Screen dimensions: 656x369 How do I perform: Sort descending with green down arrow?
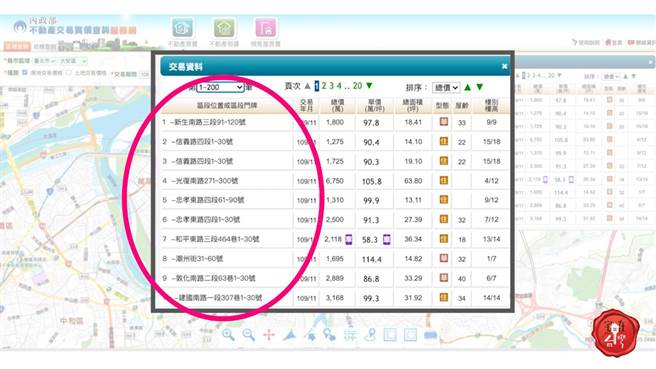(480, 87)
